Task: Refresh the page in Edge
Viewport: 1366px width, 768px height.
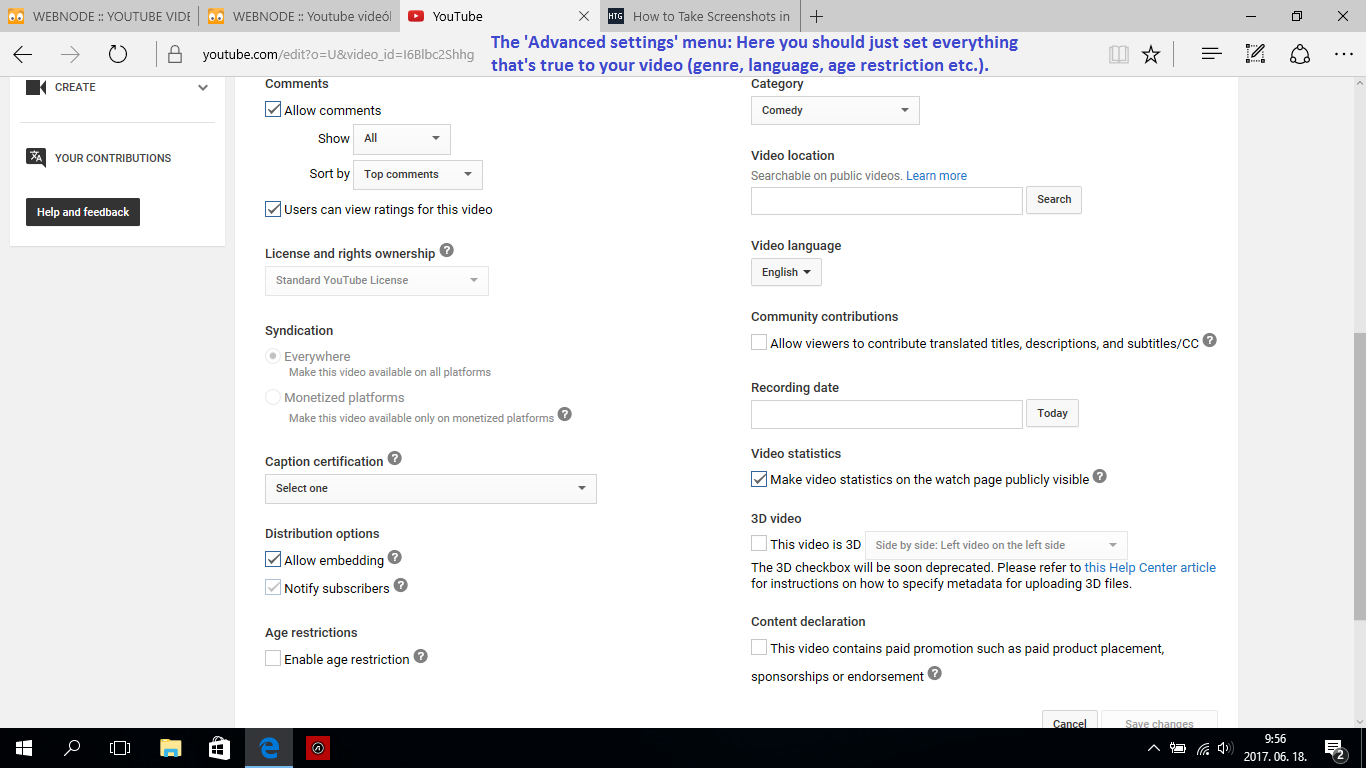Action: coord(118,54)
